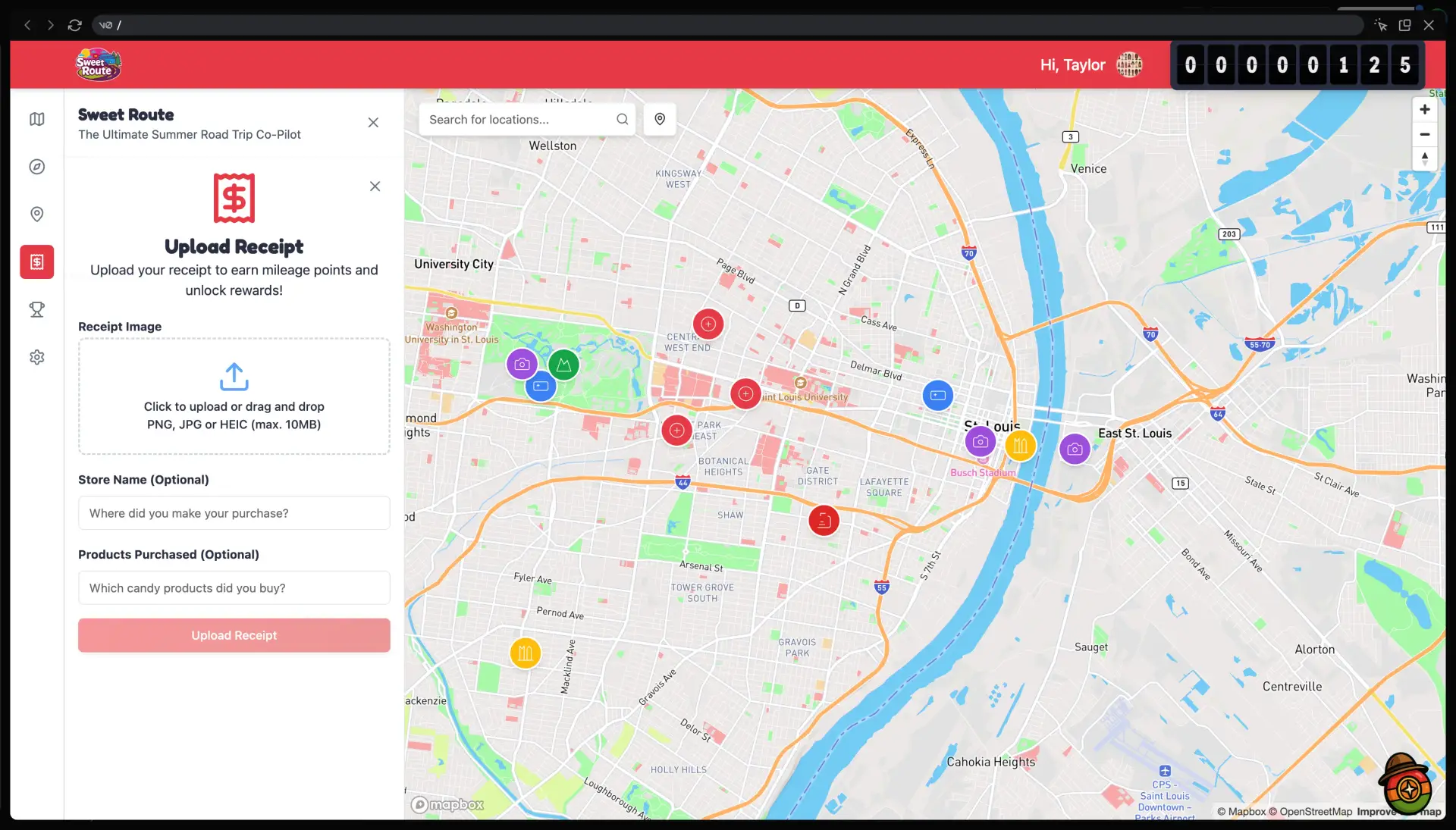Open the map view sidebar icon
The height and width of the screenshot is (830, 1456).
click(36, 119)
